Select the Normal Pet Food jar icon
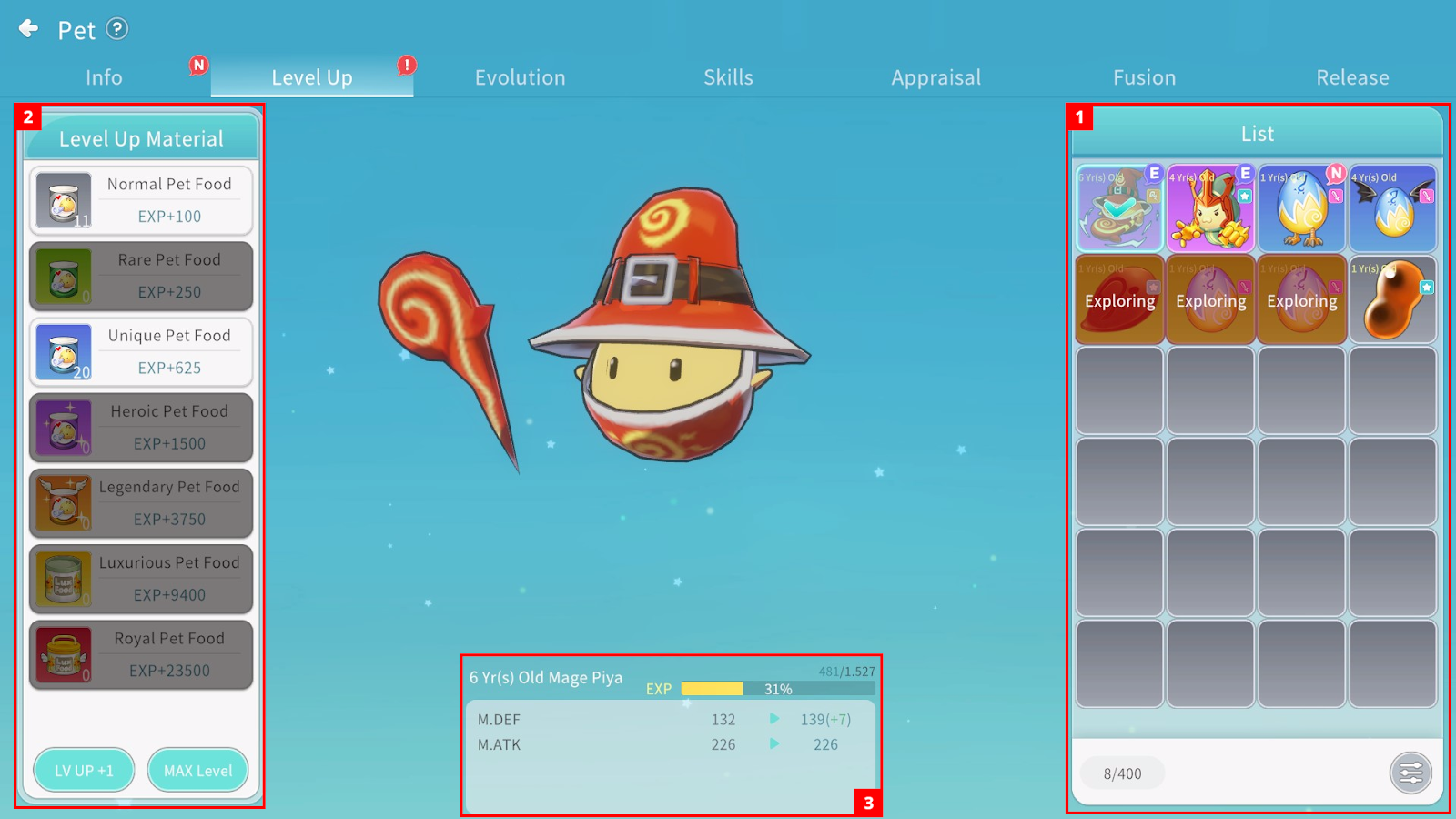 click(x=64, y=200)
